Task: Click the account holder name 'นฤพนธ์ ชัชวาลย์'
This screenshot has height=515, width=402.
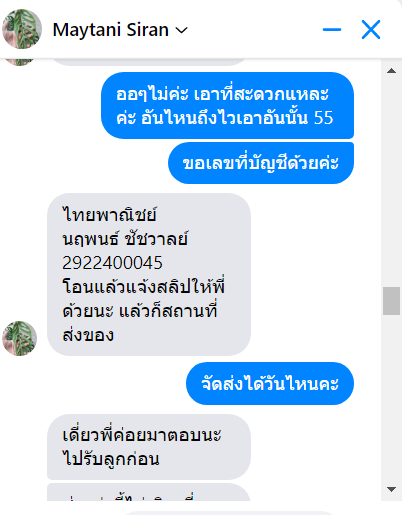Action: click(x=125, y=239)
